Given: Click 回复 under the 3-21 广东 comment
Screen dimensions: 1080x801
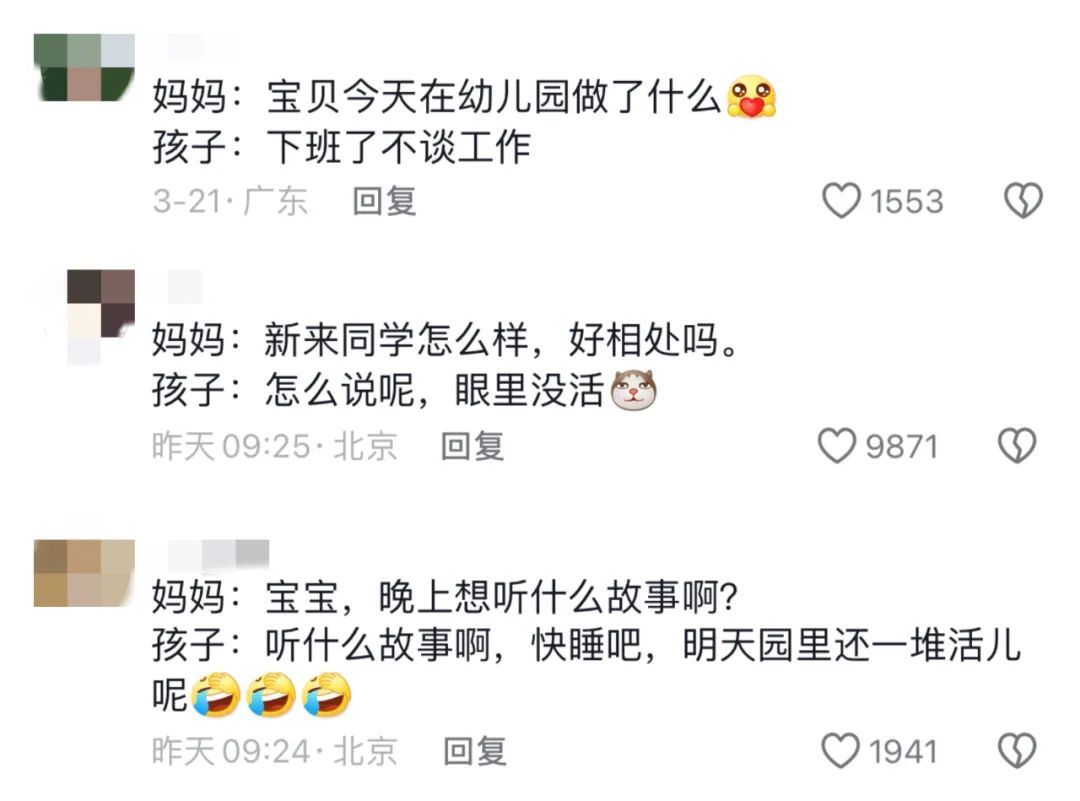Looking at the screenshot, I should tap(384, 201).
